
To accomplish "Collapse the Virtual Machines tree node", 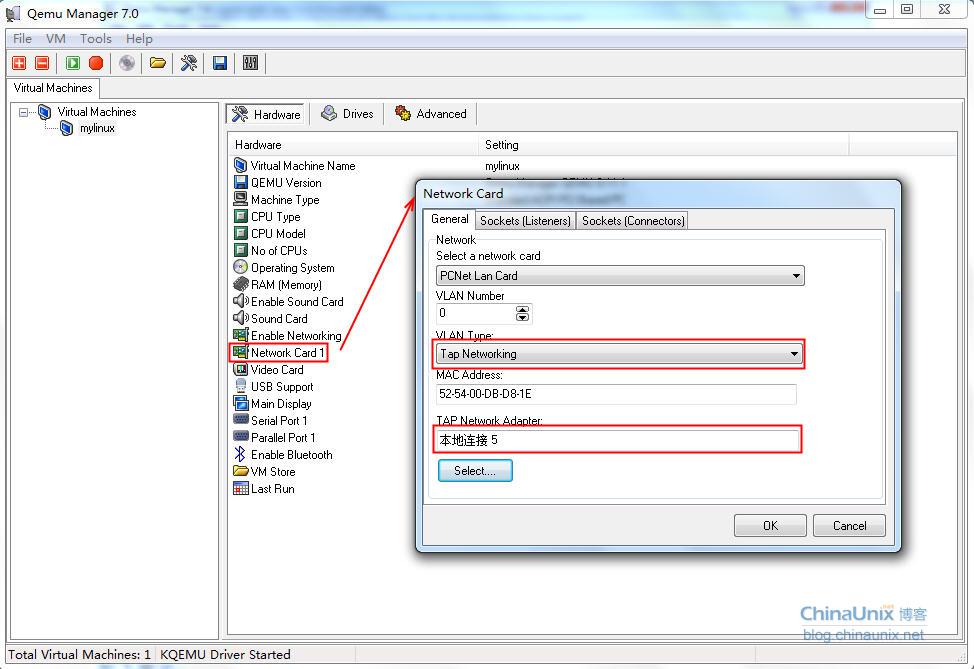I will [24, 112].
